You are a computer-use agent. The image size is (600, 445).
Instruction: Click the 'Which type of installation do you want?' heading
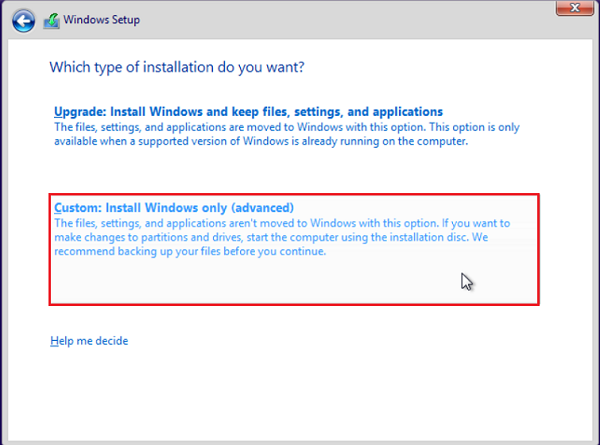coord(177,67)
